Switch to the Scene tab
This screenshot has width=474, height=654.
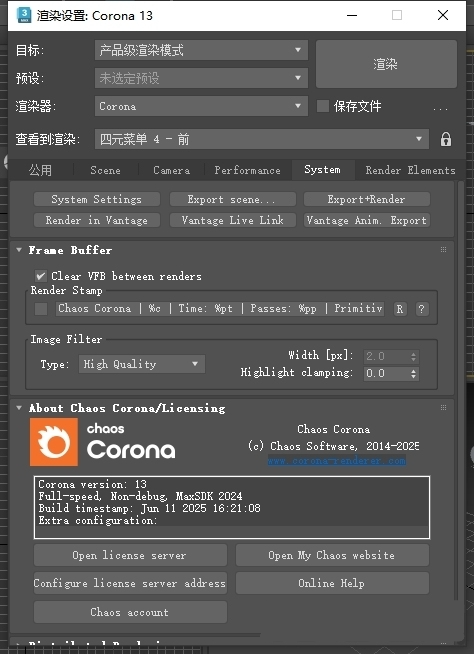[x=106, y=170]
